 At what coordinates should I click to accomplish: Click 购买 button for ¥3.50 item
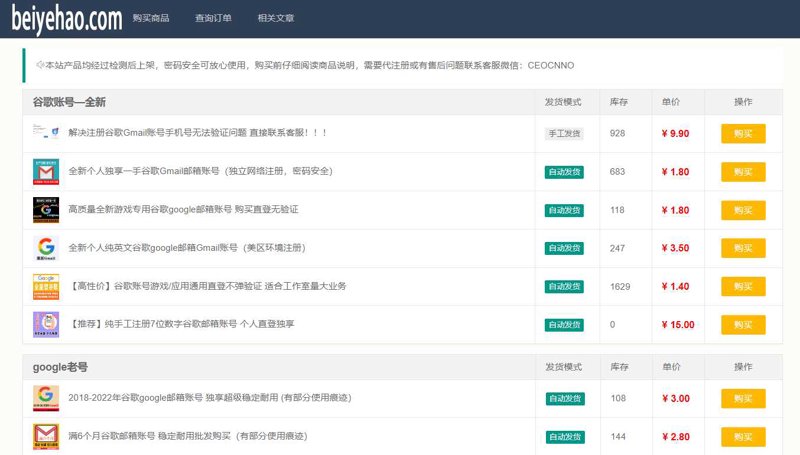743,248
